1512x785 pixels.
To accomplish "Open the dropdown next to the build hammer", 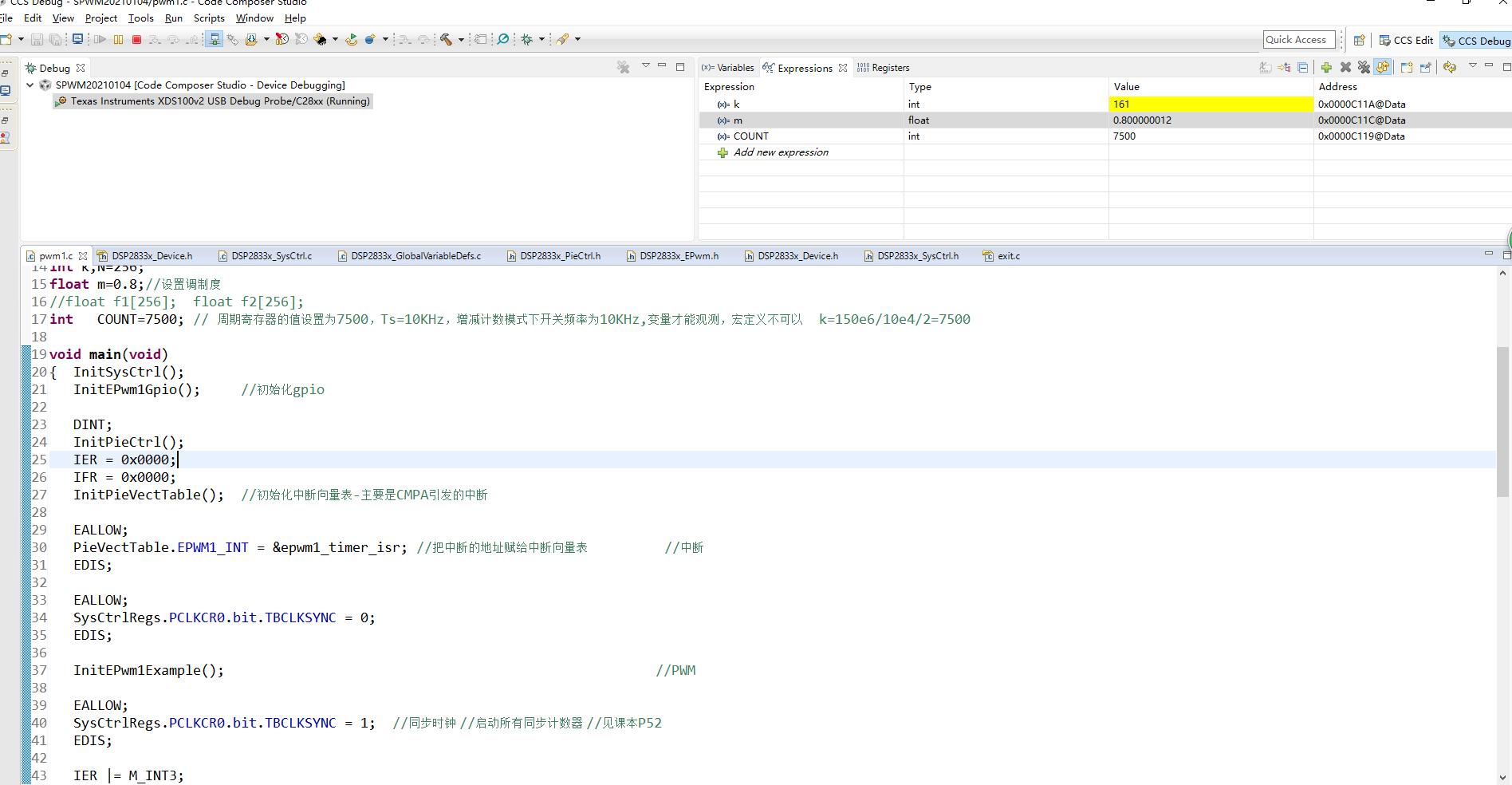I will 460,38.
